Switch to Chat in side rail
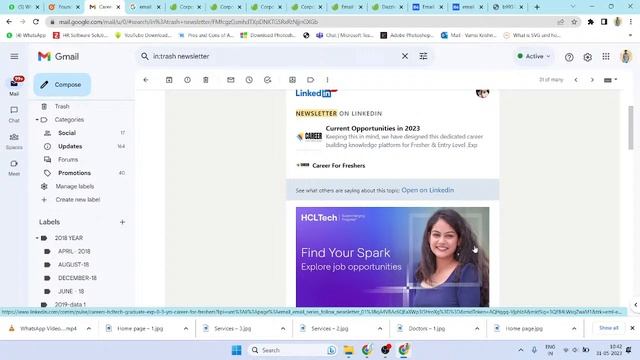Image resolution: width=640 pixels, height=360 pixels. 14,114
